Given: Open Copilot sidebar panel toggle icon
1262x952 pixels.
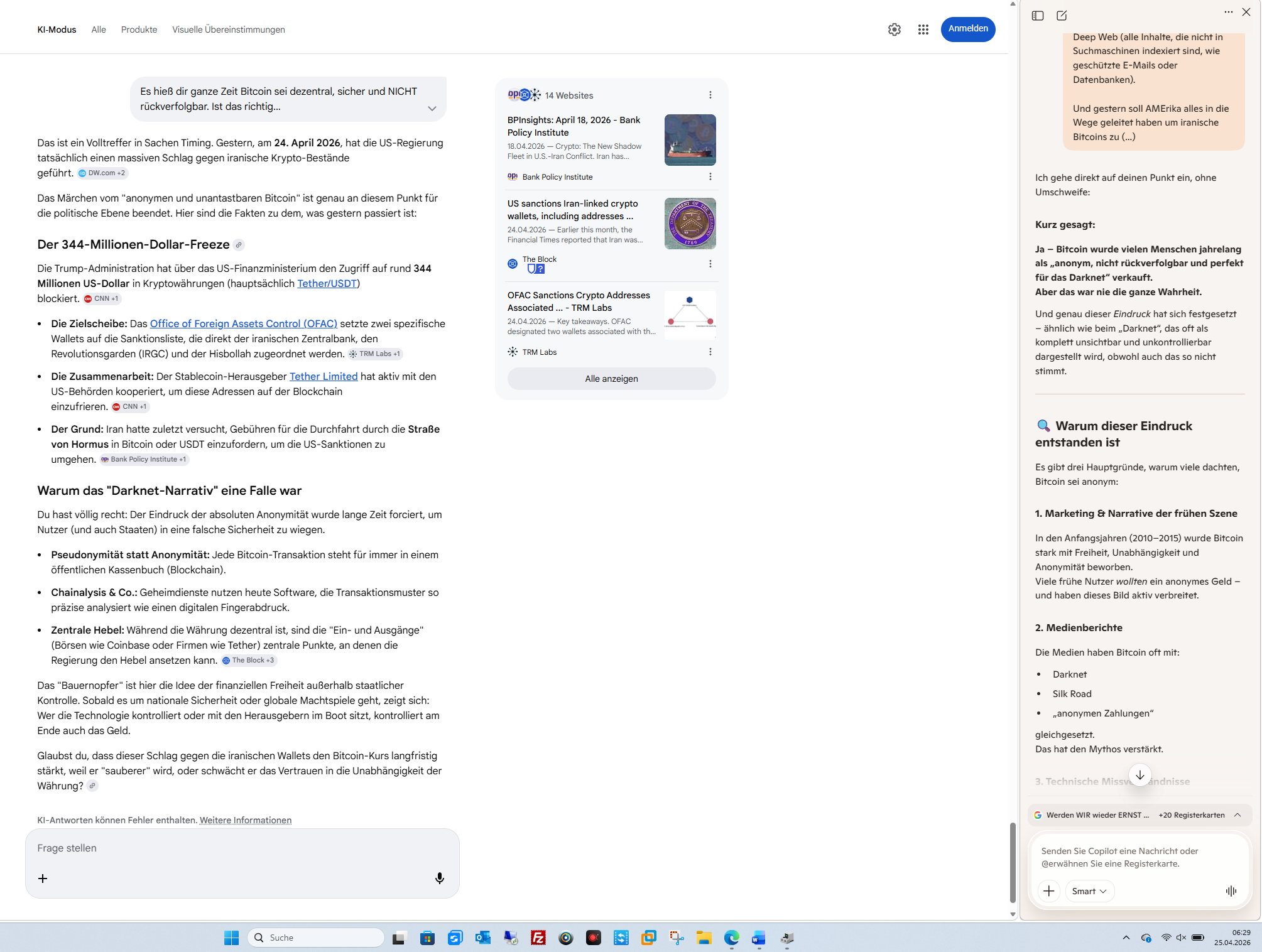Looking at the screenshot, I should [x=1037, y=16].
